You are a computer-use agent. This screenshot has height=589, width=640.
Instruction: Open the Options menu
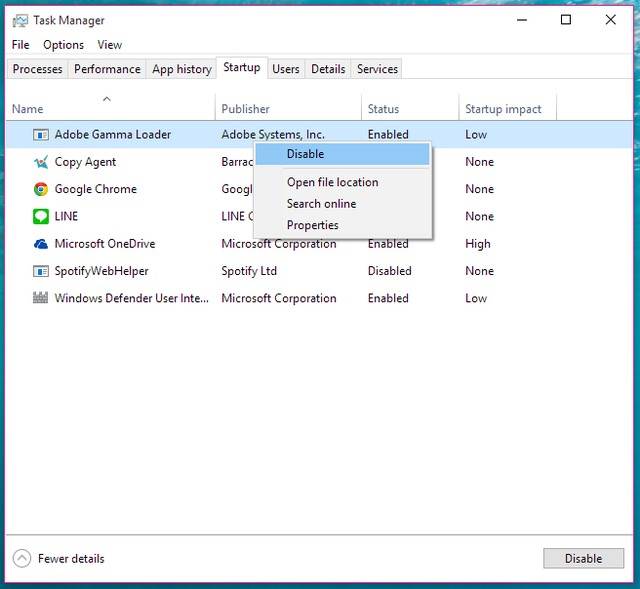pyautogui.click(x=63, y=44)
